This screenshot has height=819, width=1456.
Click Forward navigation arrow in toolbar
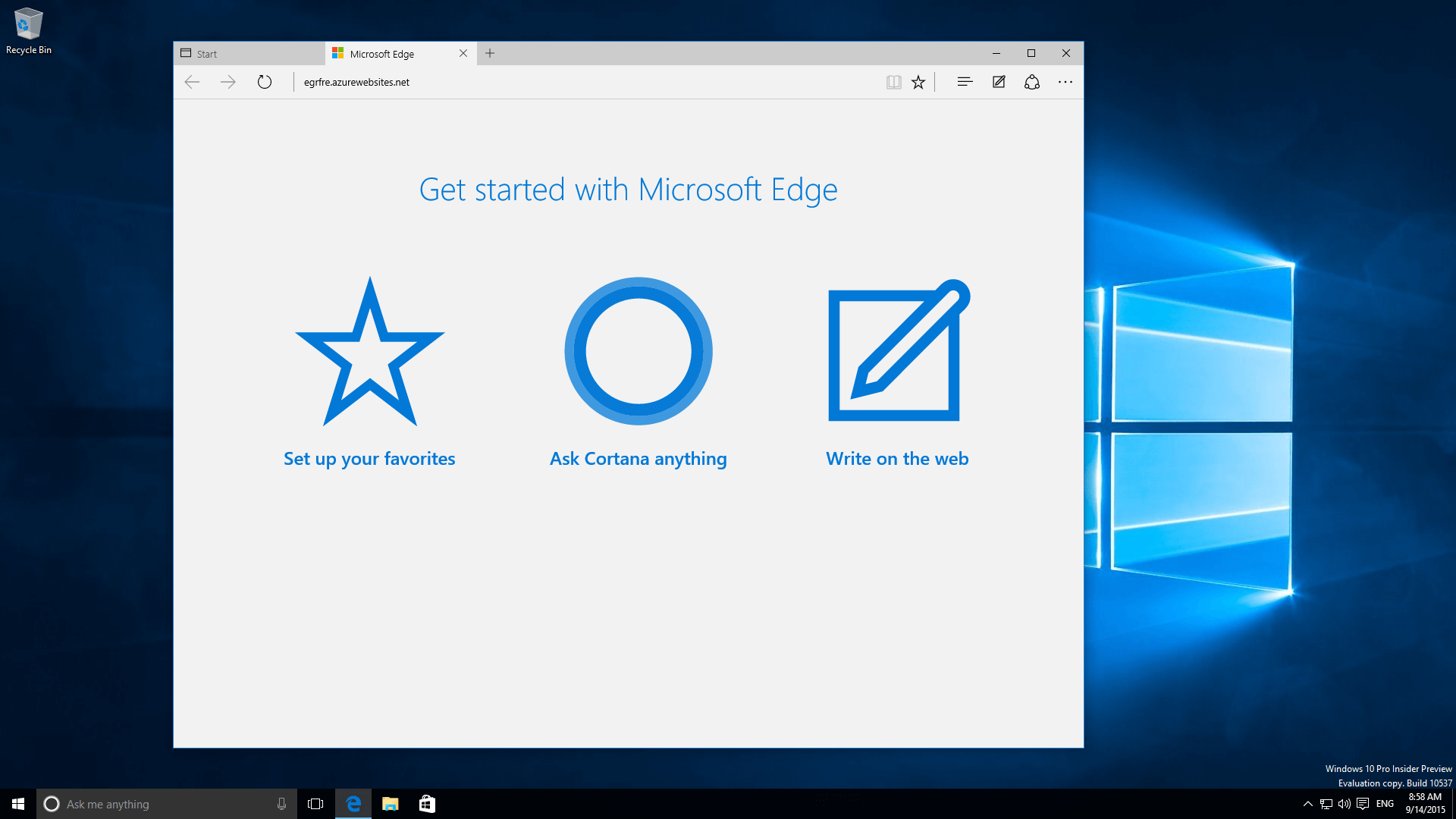click(x=228, y=82)
